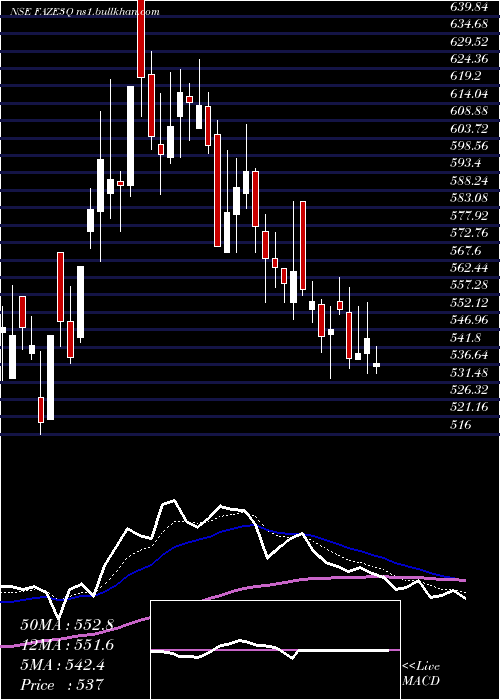This screenshot has width=500, height=700.
Task: Click the 593.4 price axis label
Action: point(466,163)
